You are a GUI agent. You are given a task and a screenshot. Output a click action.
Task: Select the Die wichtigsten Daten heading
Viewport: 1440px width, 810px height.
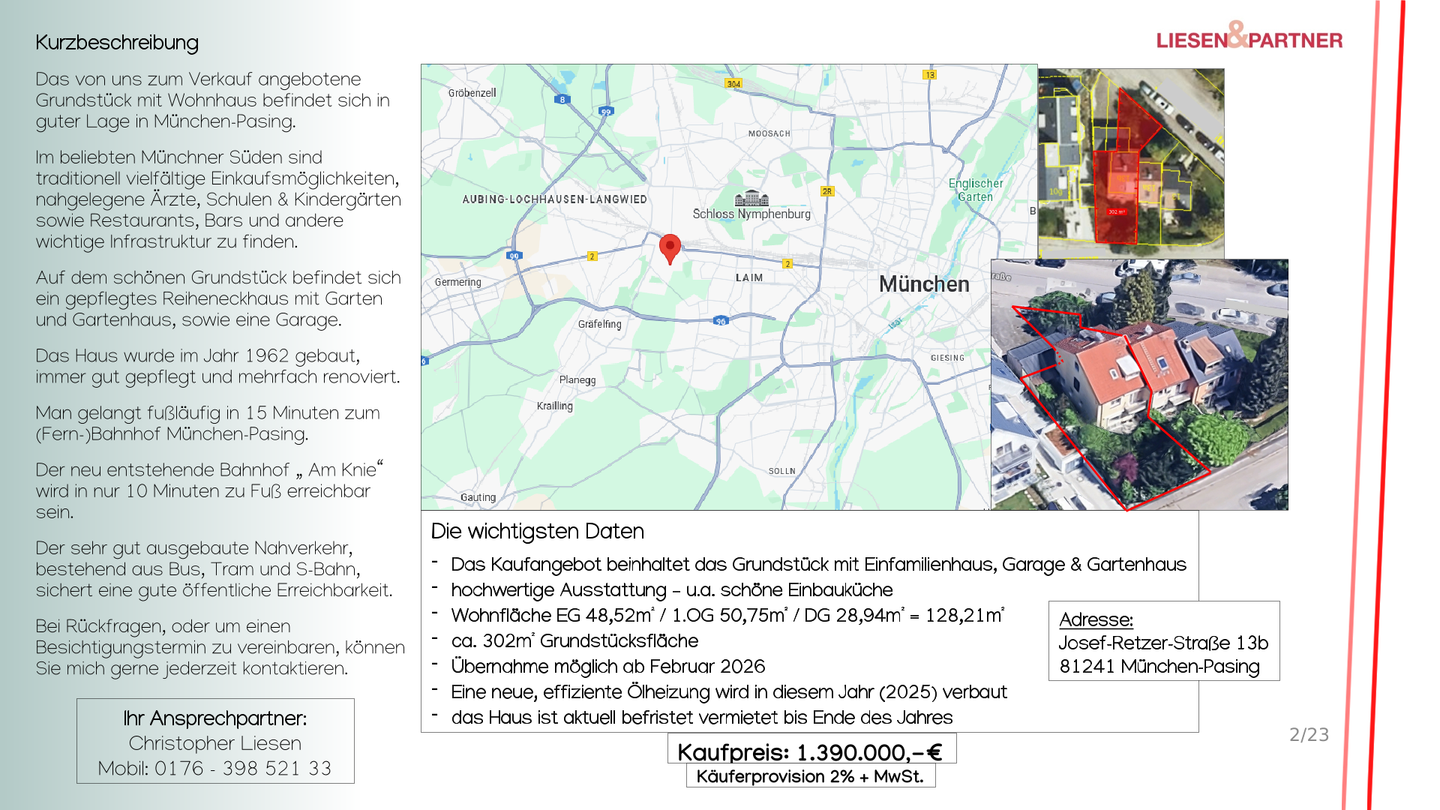(537, 531)
